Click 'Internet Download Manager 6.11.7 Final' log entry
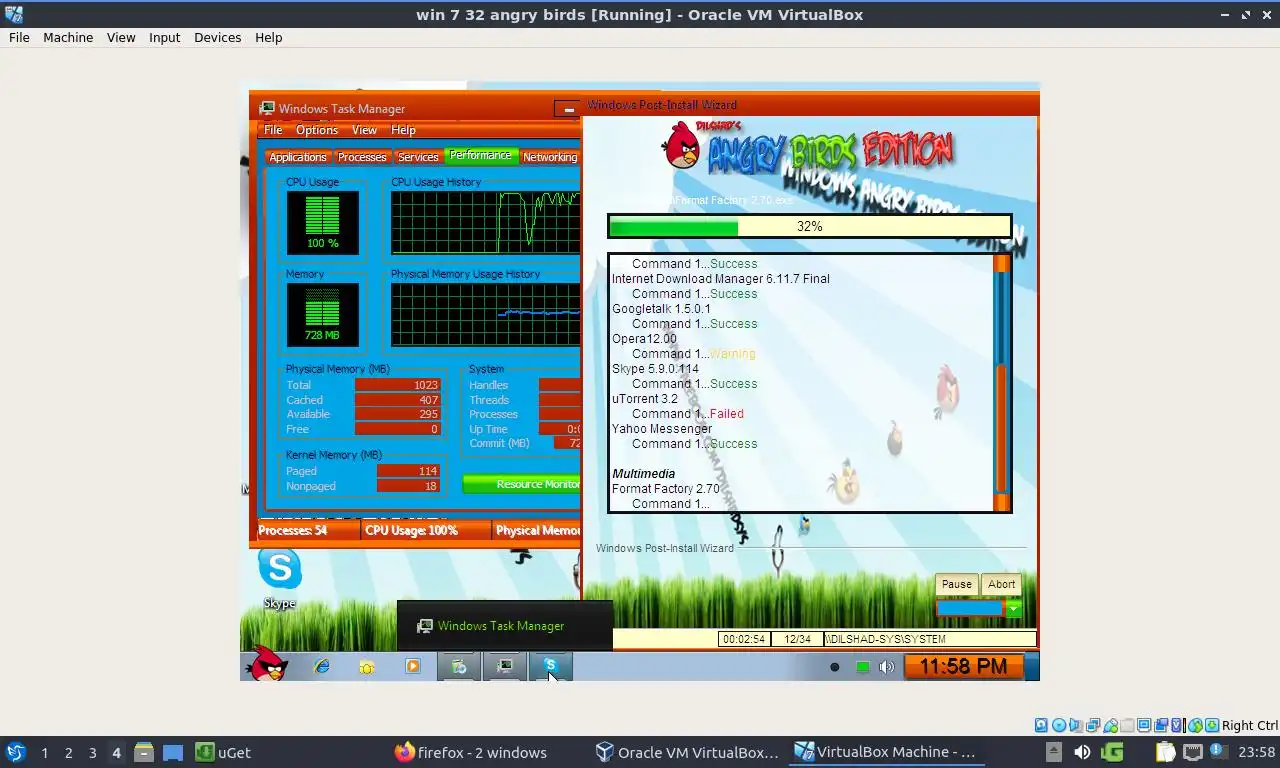The image size is (1280, 768). (721, 279)
